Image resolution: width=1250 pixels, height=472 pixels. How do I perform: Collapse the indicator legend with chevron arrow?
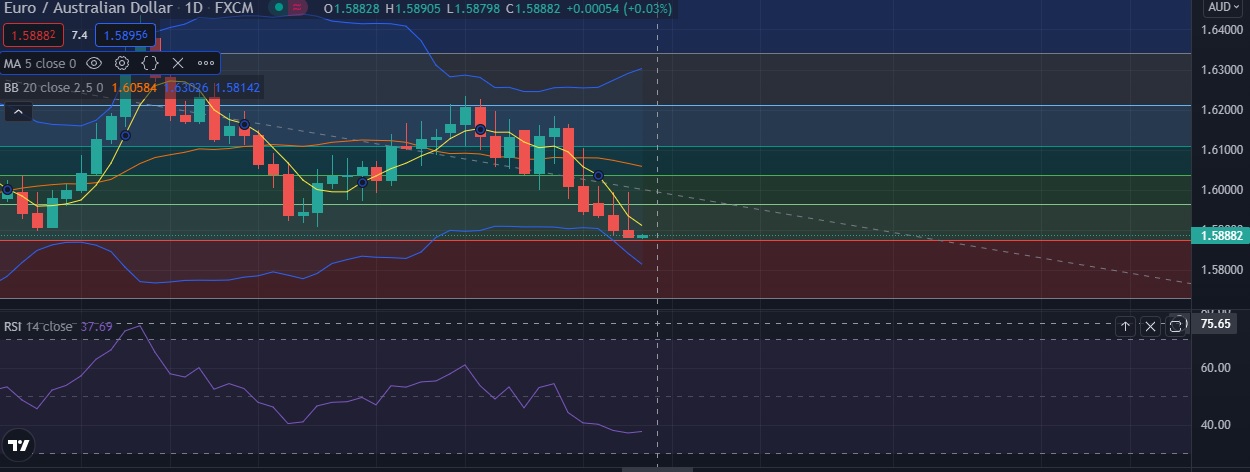pyautogui.click(x=18, y=112)
